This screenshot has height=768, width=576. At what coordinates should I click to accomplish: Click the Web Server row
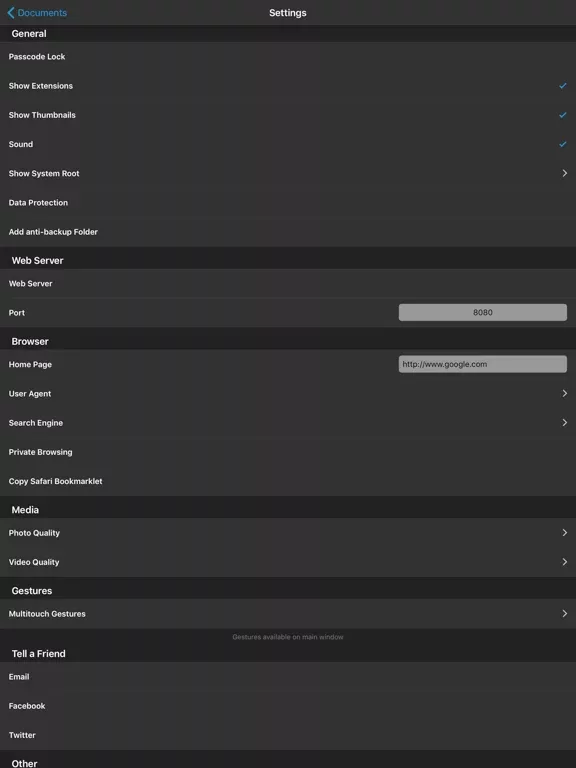click(288, 284)
